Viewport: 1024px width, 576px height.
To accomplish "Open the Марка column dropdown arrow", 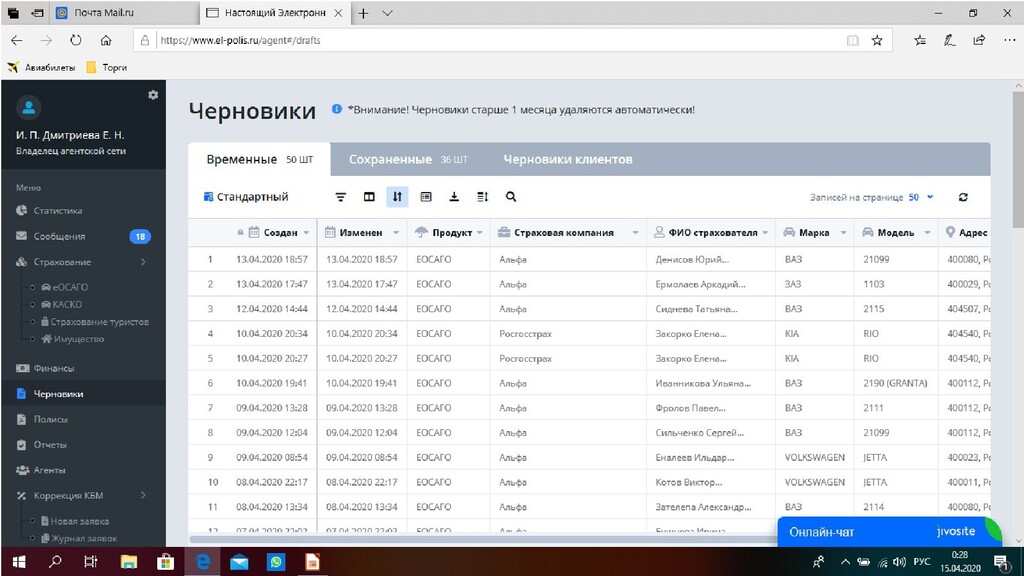I will click(x=843, y=233).
